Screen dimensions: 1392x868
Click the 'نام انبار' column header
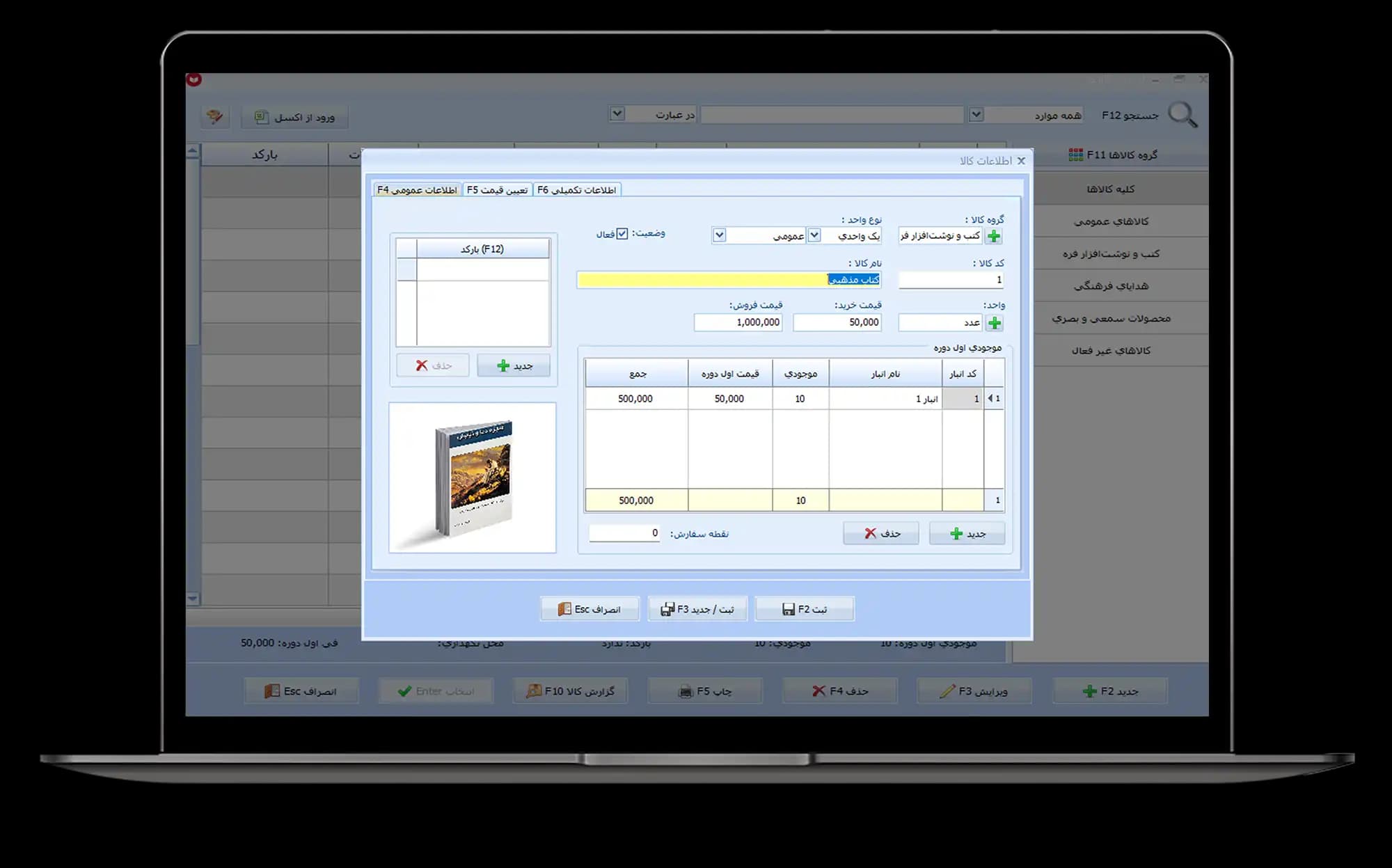click(885, 374)
